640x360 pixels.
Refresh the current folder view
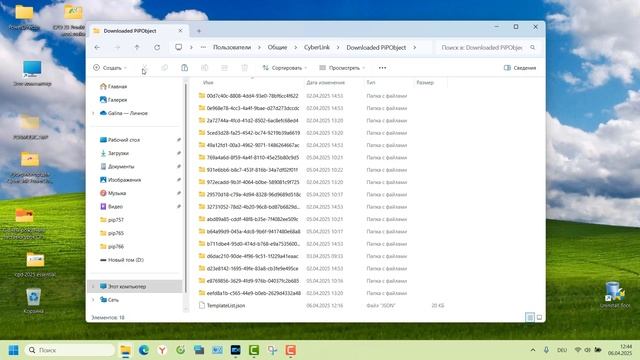(x=157, y=47)
